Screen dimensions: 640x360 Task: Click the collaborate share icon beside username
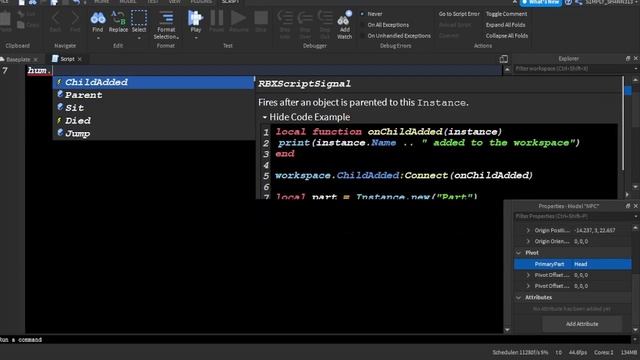[579, 2]
